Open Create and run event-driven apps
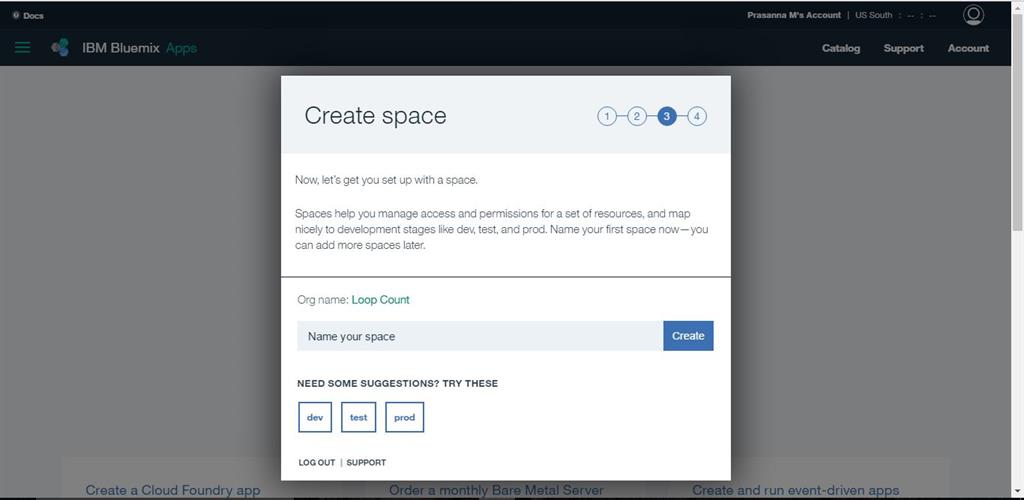 tap(795, 490)
